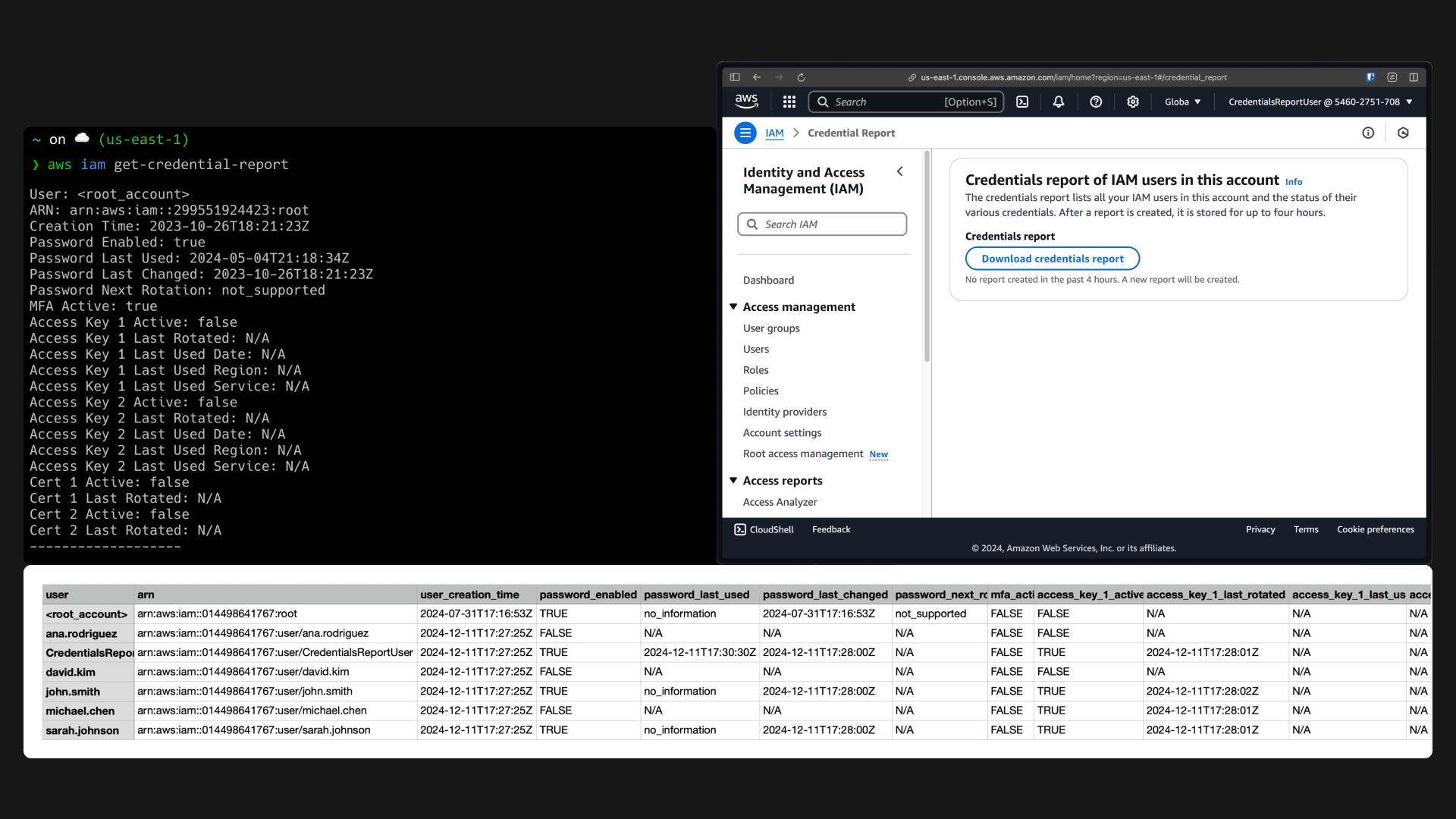Viewport: 1456px width, 819px height.
Task: Select the 'ana.rodriguez' user cell
Action: click(x=89, y=633)
